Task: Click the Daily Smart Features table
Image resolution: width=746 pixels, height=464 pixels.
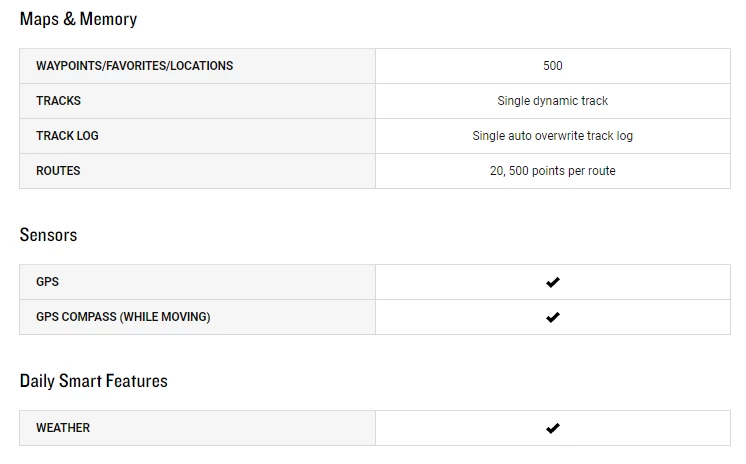Action: coord(375,428)
